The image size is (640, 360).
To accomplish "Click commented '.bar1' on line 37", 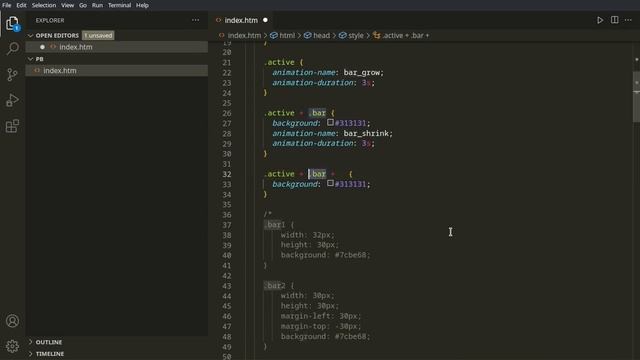I will (274, 225).
